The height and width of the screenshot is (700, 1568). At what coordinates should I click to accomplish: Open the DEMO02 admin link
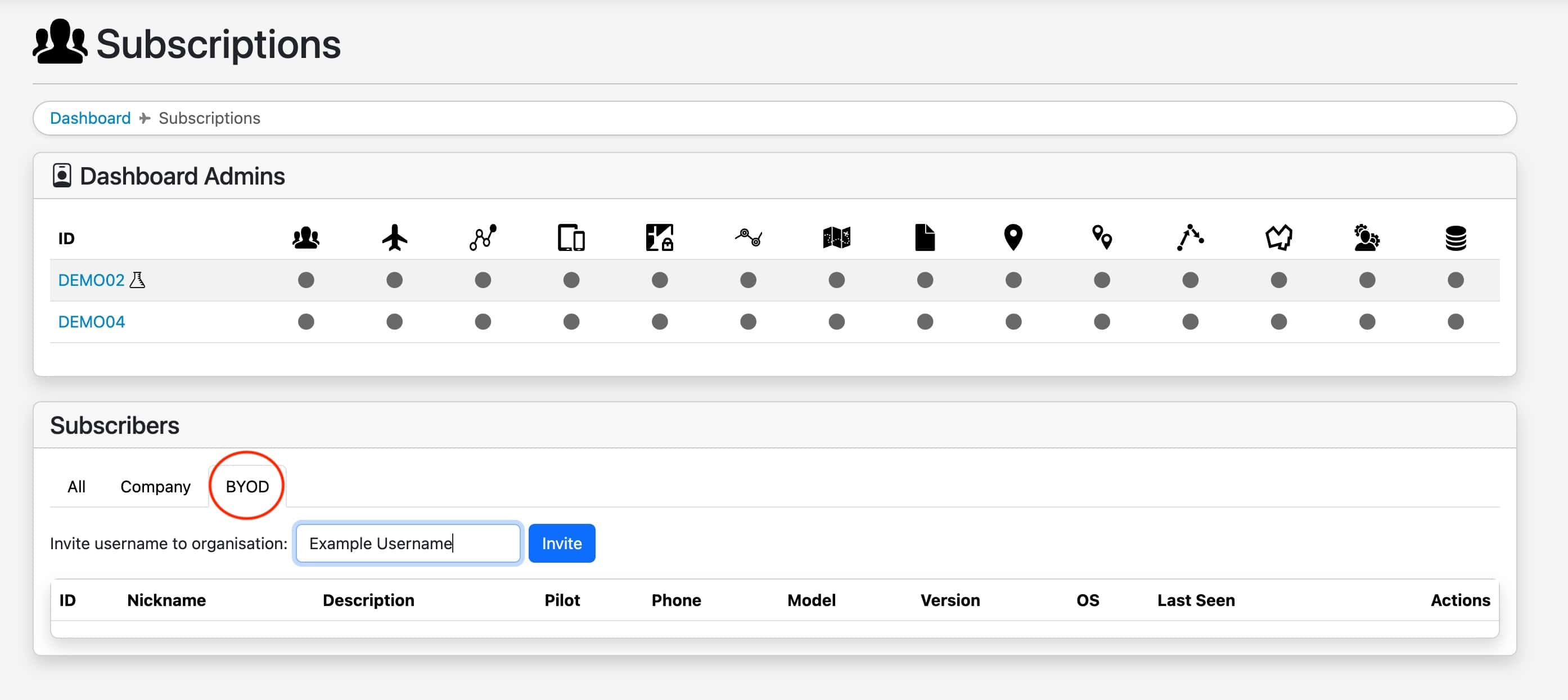91,280
